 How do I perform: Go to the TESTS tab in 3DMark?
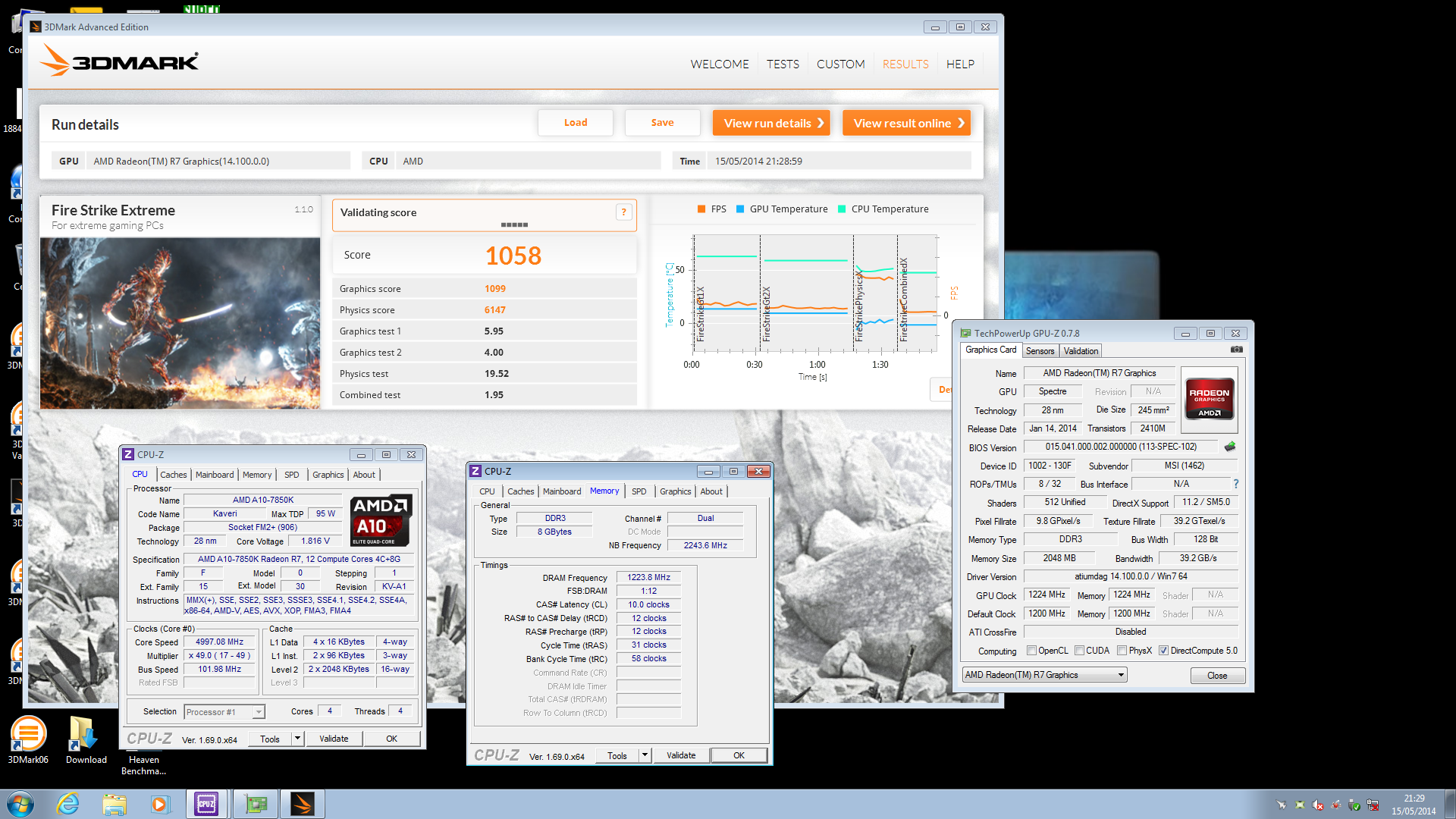783,64
